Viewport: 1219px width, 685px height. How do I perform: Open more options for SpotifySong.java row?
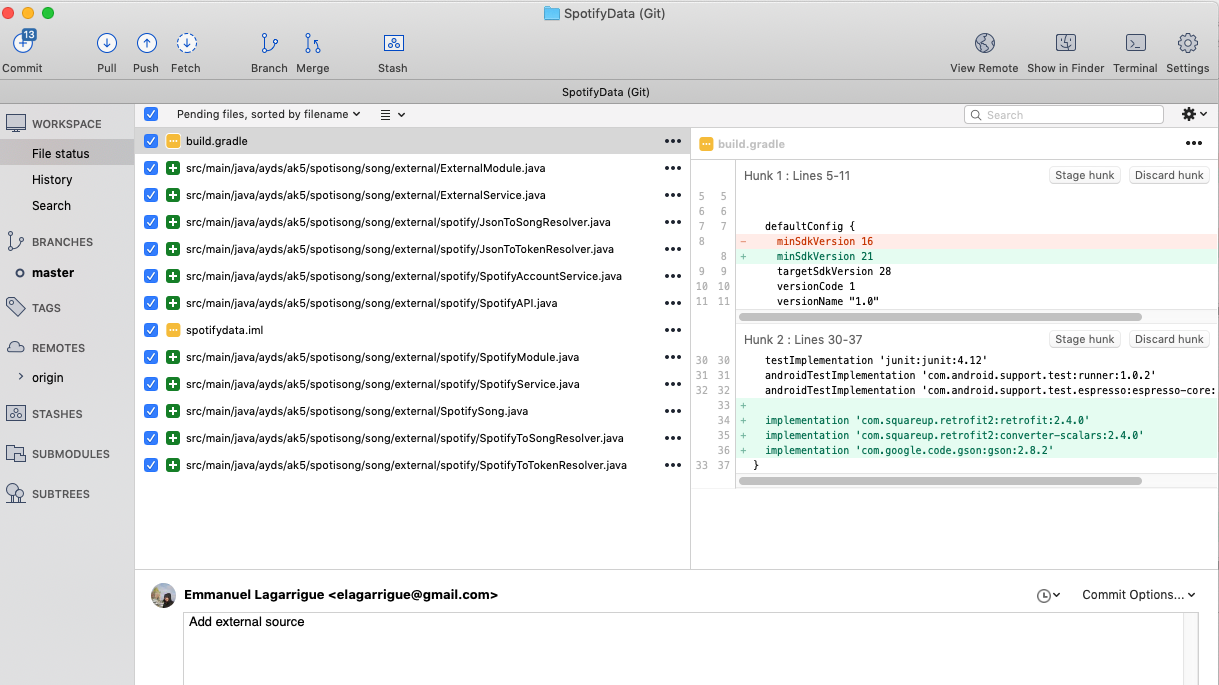pos(673,411)
